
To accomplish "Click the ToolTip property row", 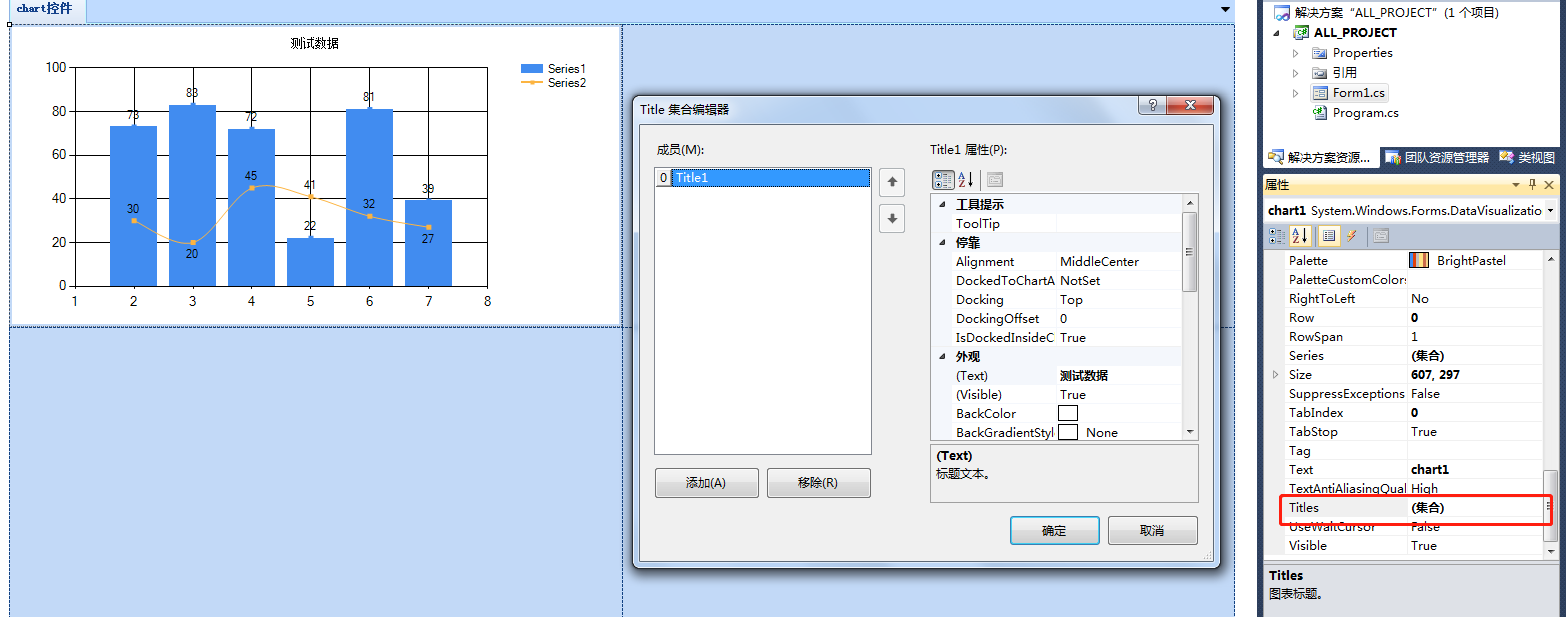I will [x=1057, y=223].
